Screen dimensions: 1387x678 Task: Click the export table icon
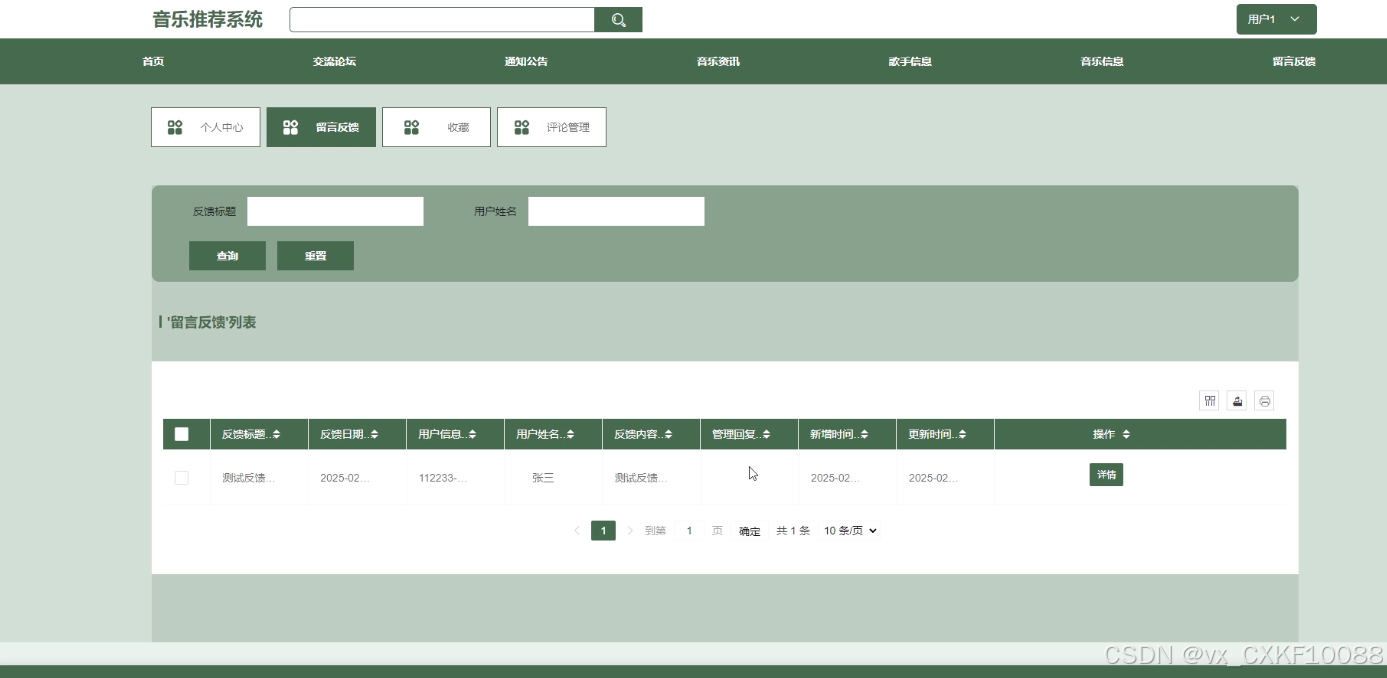[1237, 401]
